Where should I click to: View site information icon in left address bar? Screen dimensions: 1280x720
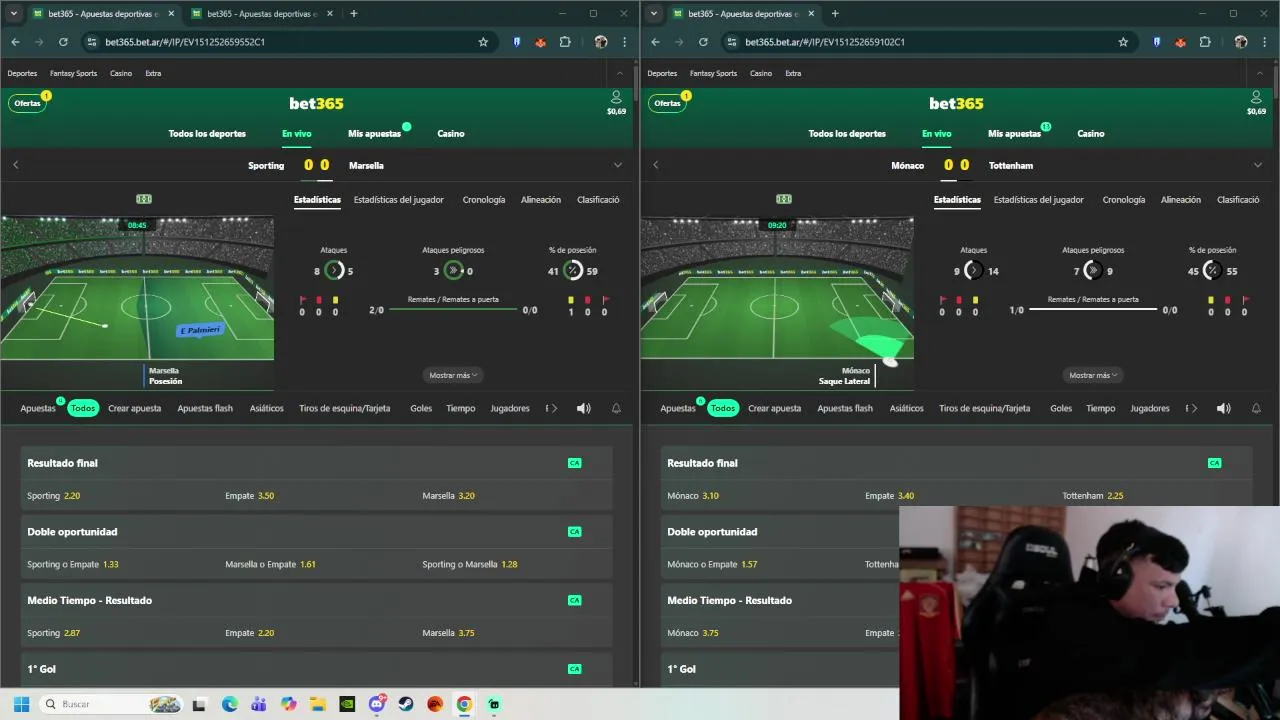point(92,42)
